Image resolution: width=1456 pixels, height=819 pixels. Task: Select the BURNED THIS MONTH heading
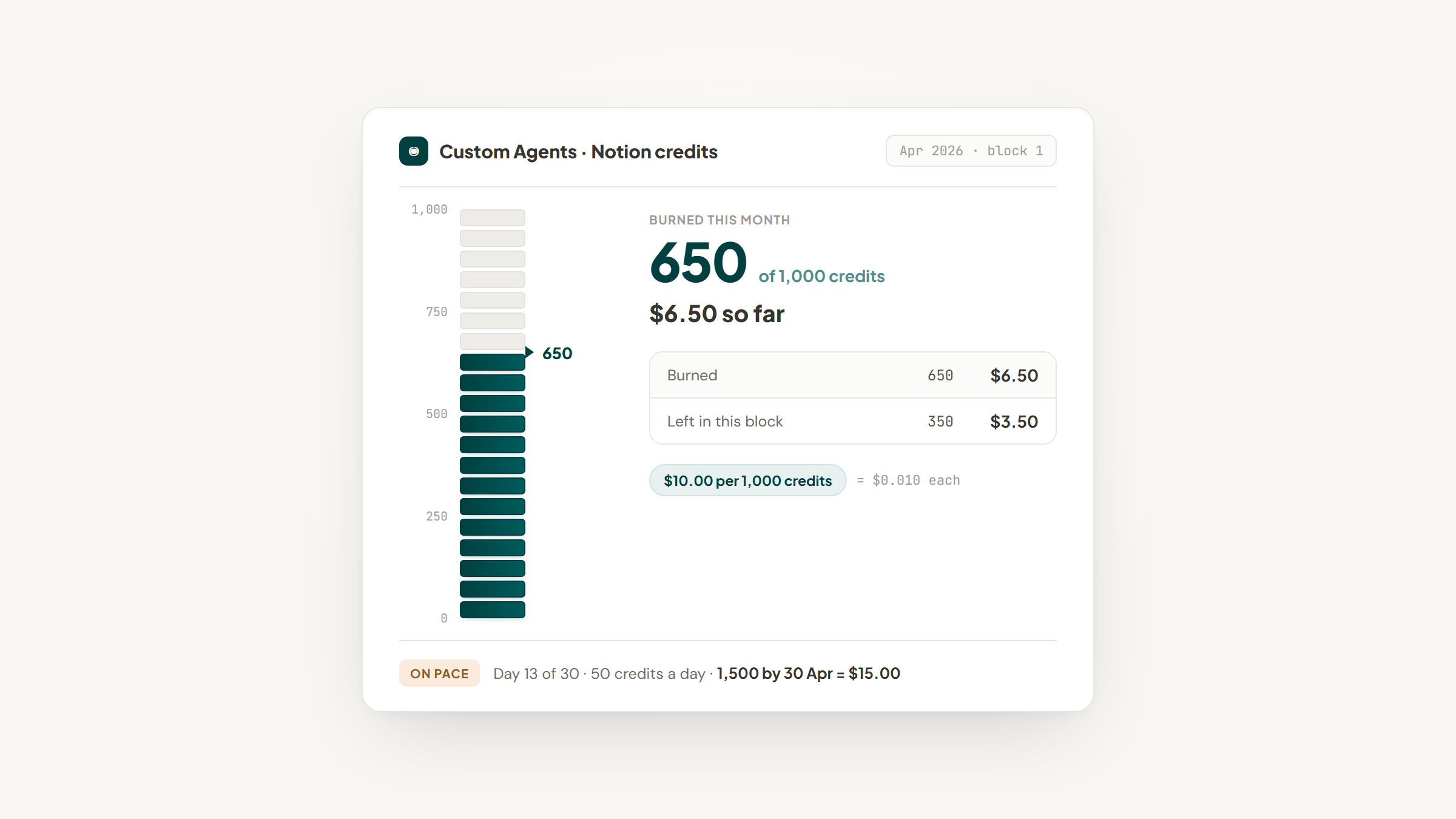(x=720, y=220)
